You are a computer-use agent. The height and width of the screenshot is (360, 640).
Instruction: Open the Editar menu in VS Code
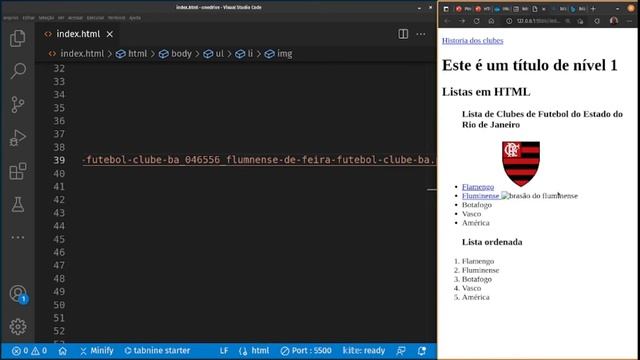tap(29, 18)
